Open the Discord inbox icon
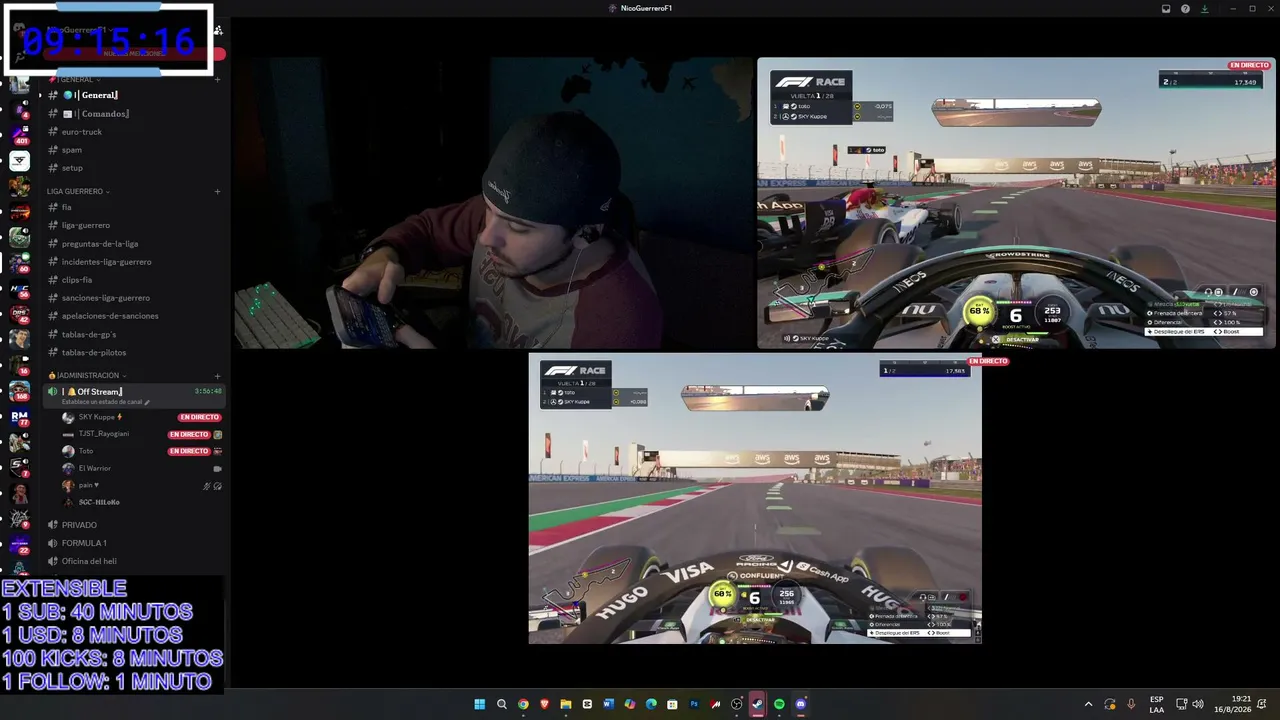 click(x=1166, y=9)
